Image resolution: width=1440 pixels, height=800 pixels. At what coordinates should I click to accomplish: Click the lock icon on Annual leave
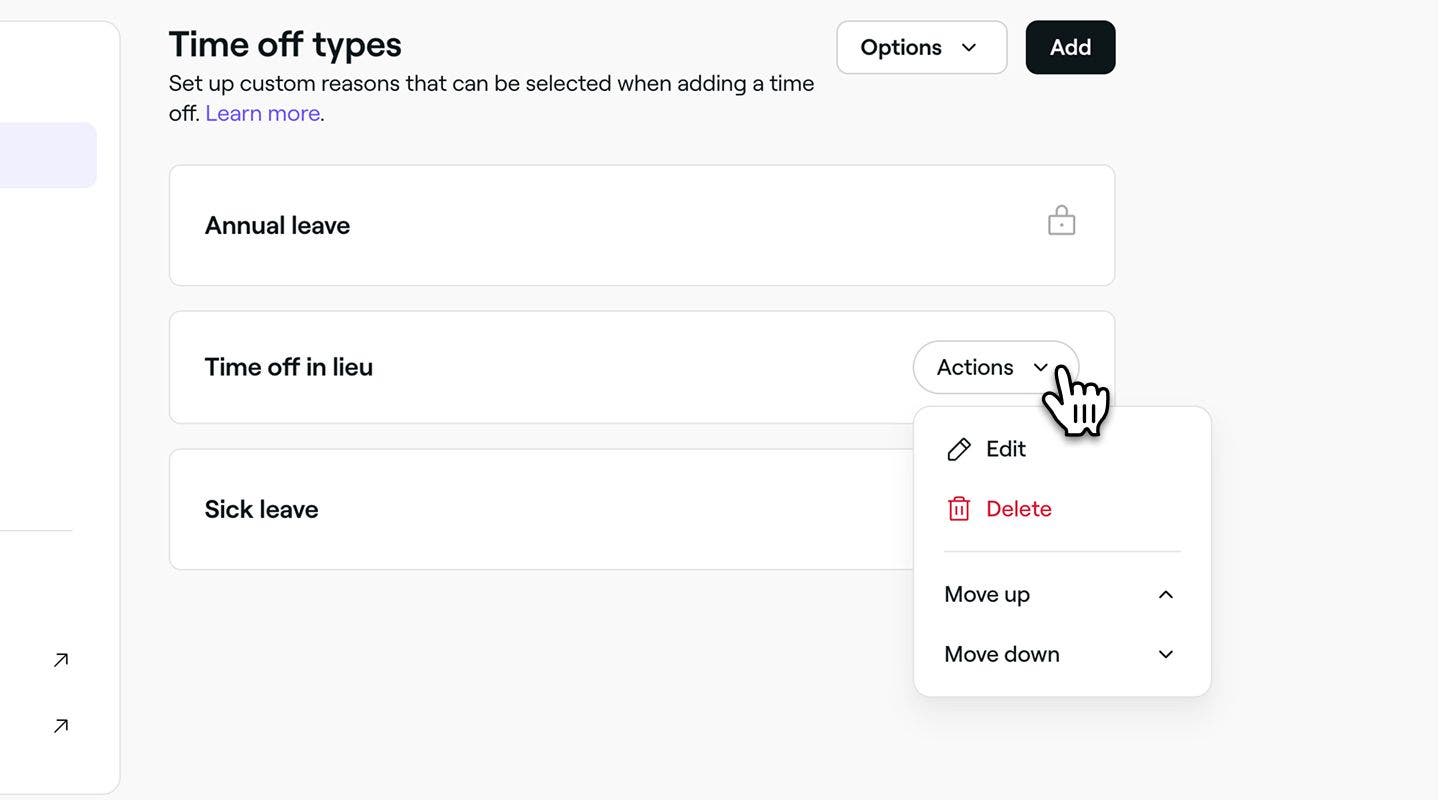click(x=1061, y=221)
